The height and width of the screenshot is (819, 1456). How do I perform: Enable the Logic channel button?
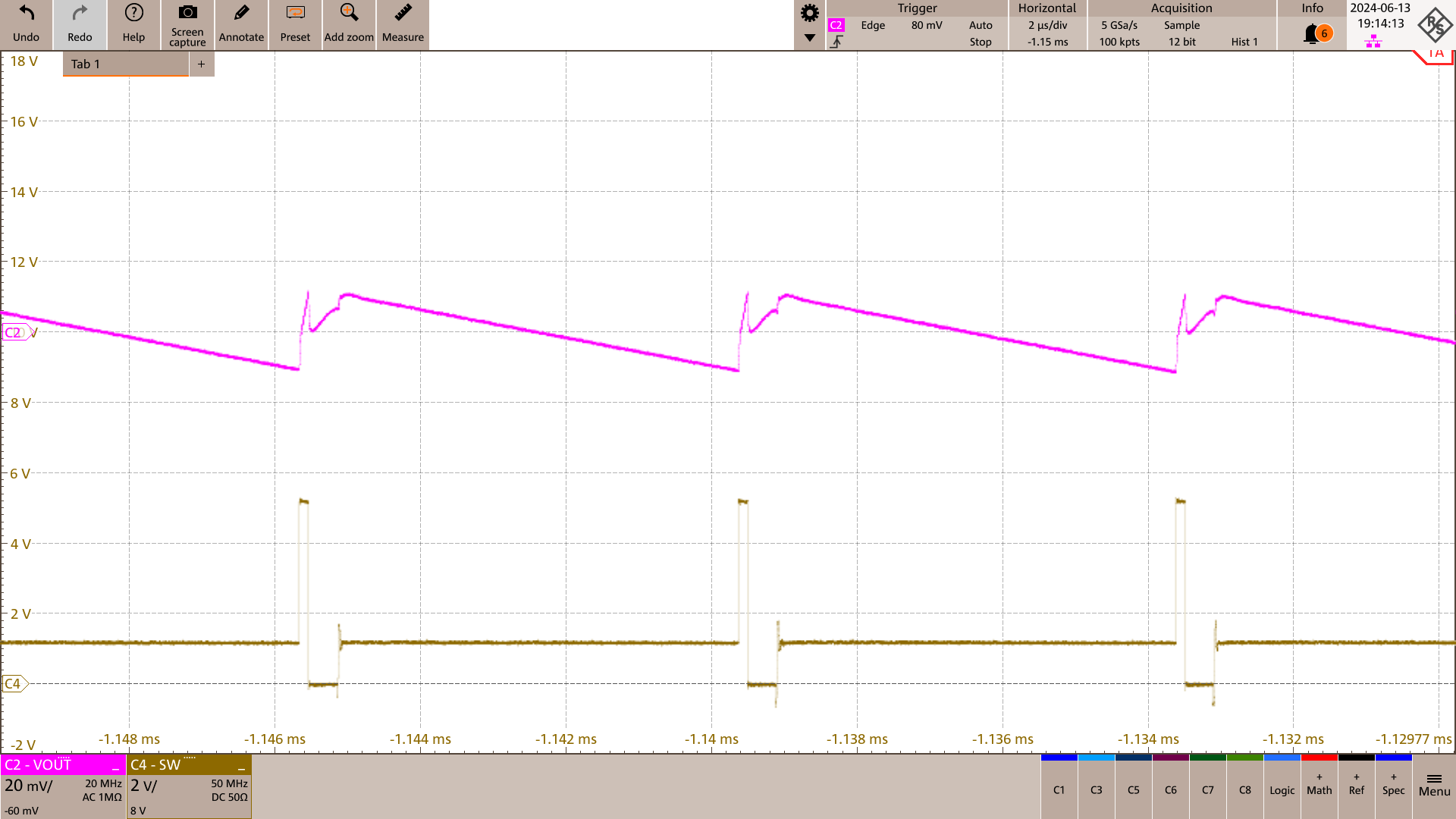pyautogui.click(x=1282, y=786)
